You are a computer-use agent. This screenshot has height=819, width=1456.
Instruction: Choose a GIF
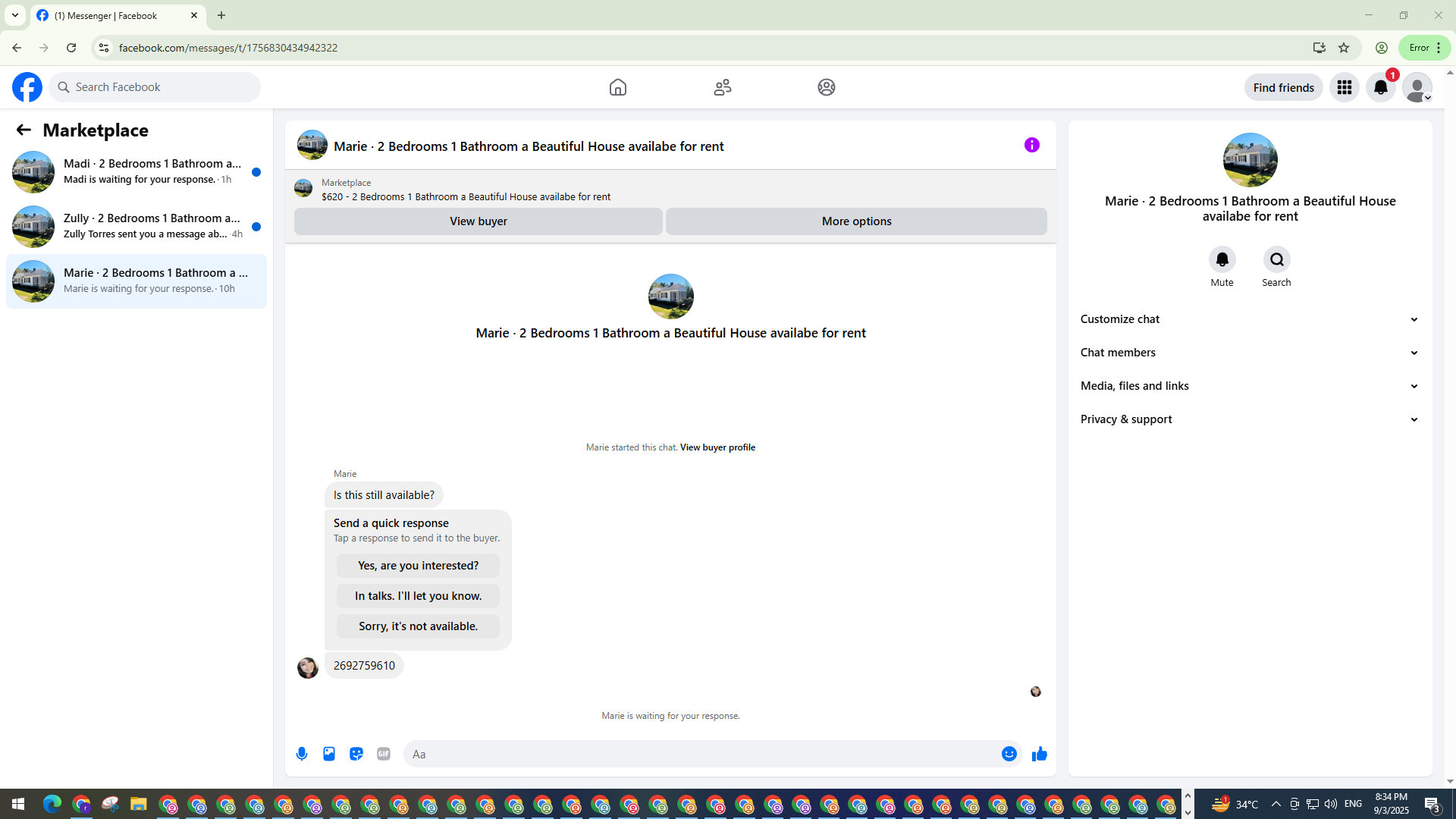coord(384,754)
